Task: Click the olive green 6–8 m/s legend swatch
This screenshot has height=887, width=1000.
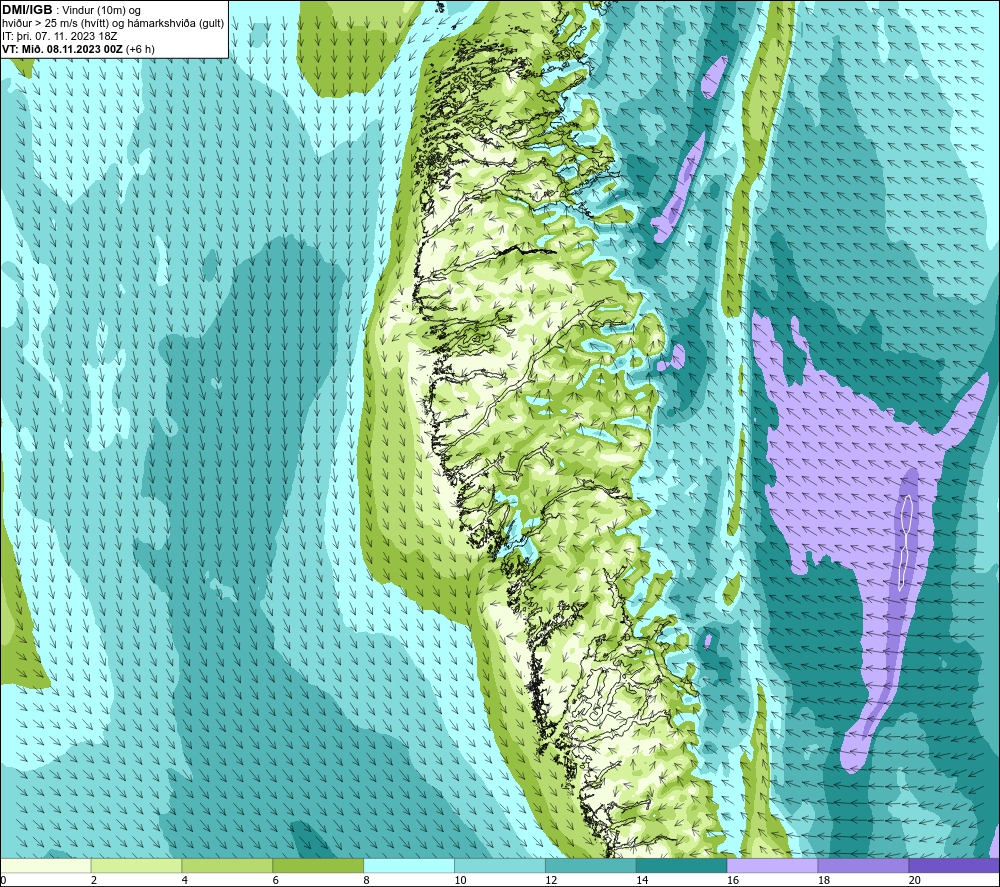Action: click(x=318, y=865)
